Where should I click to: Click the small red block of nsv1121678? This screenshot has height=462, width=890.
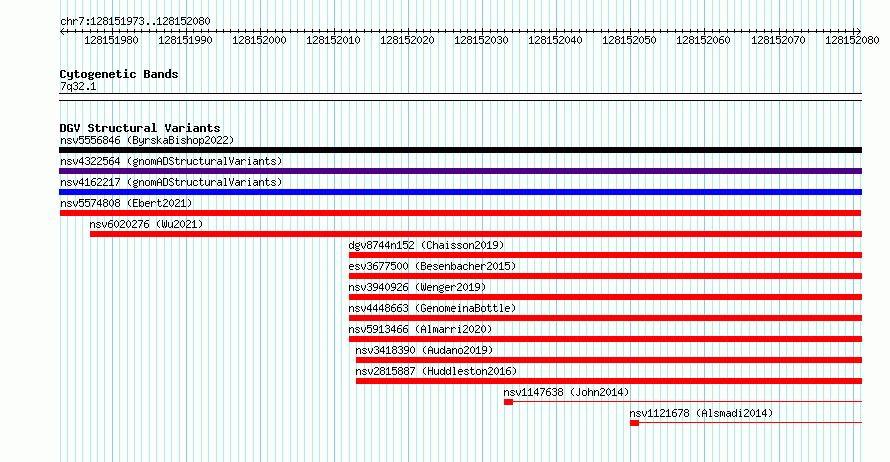point(634,423)
